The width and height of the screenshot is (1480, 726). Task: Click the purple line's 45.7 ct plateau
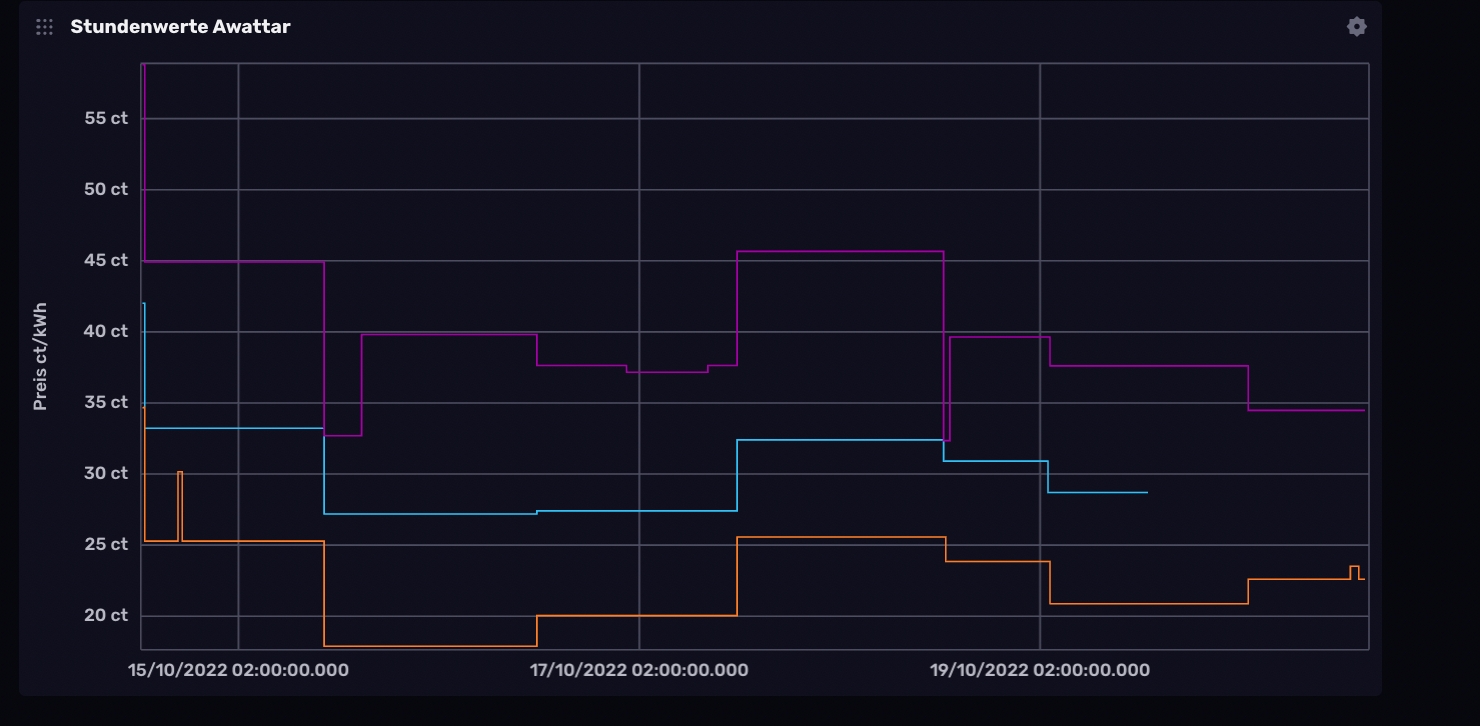coord(840,251)
